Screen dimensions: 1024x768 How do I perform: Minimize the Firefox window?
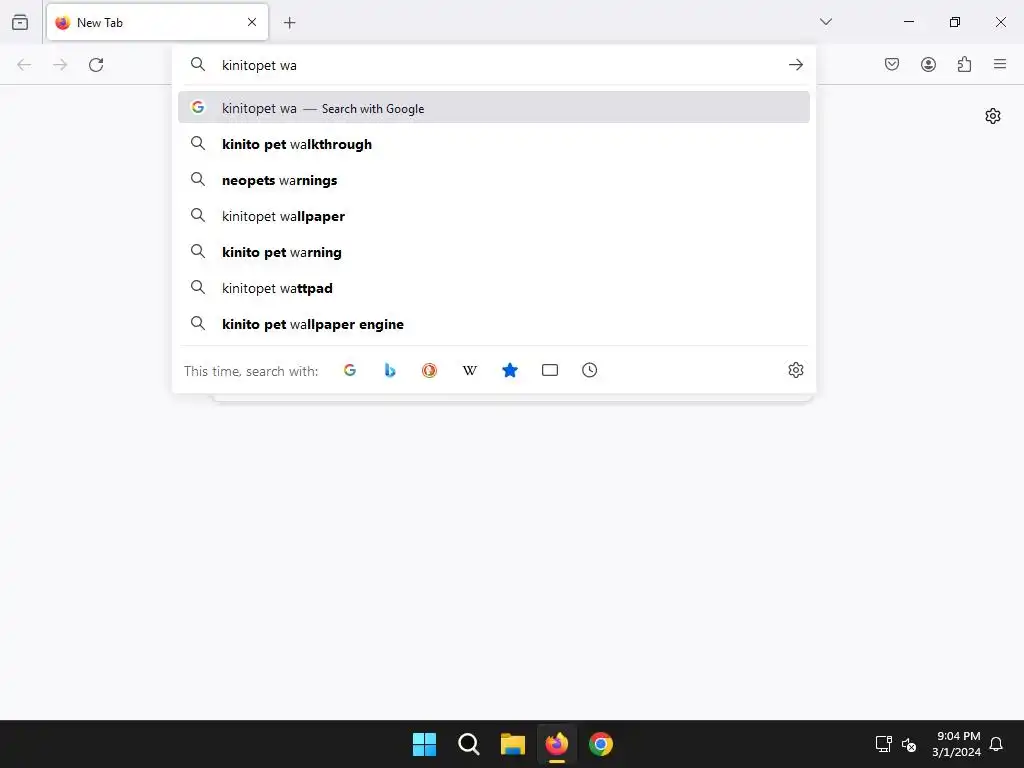pos(909,22)
